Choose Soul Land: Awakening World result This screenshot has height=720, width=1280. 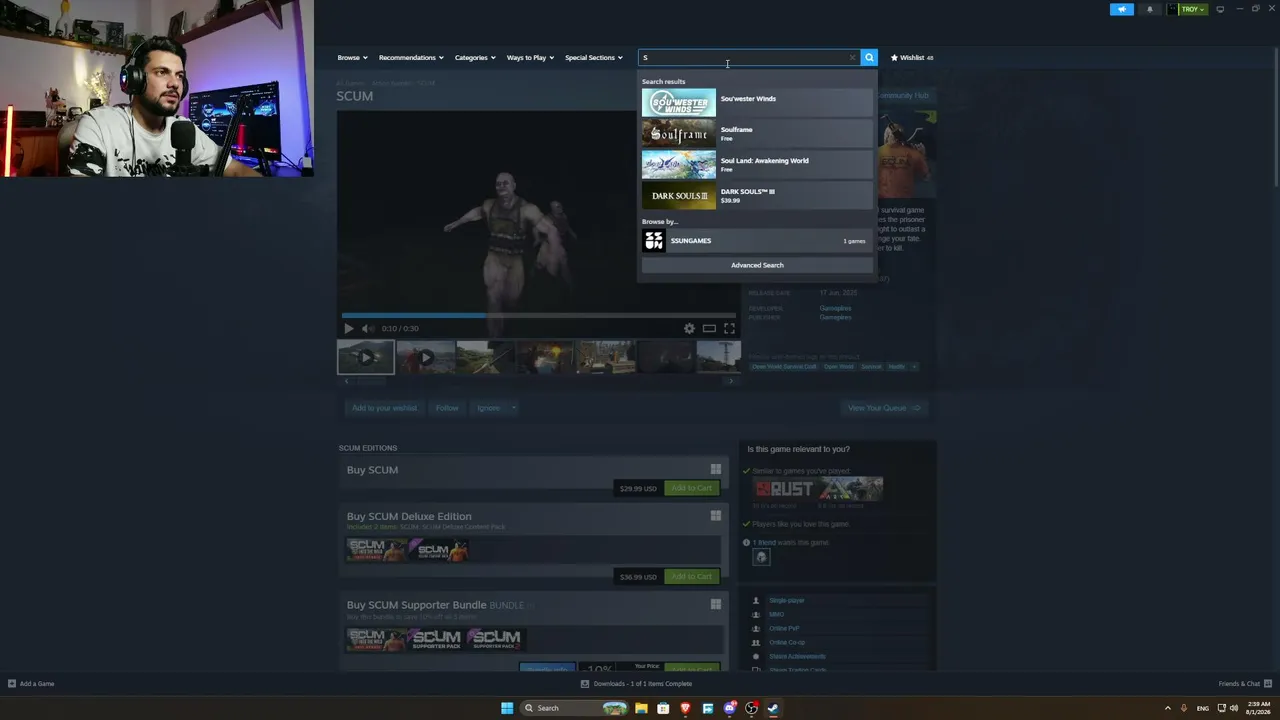(757, 165)
